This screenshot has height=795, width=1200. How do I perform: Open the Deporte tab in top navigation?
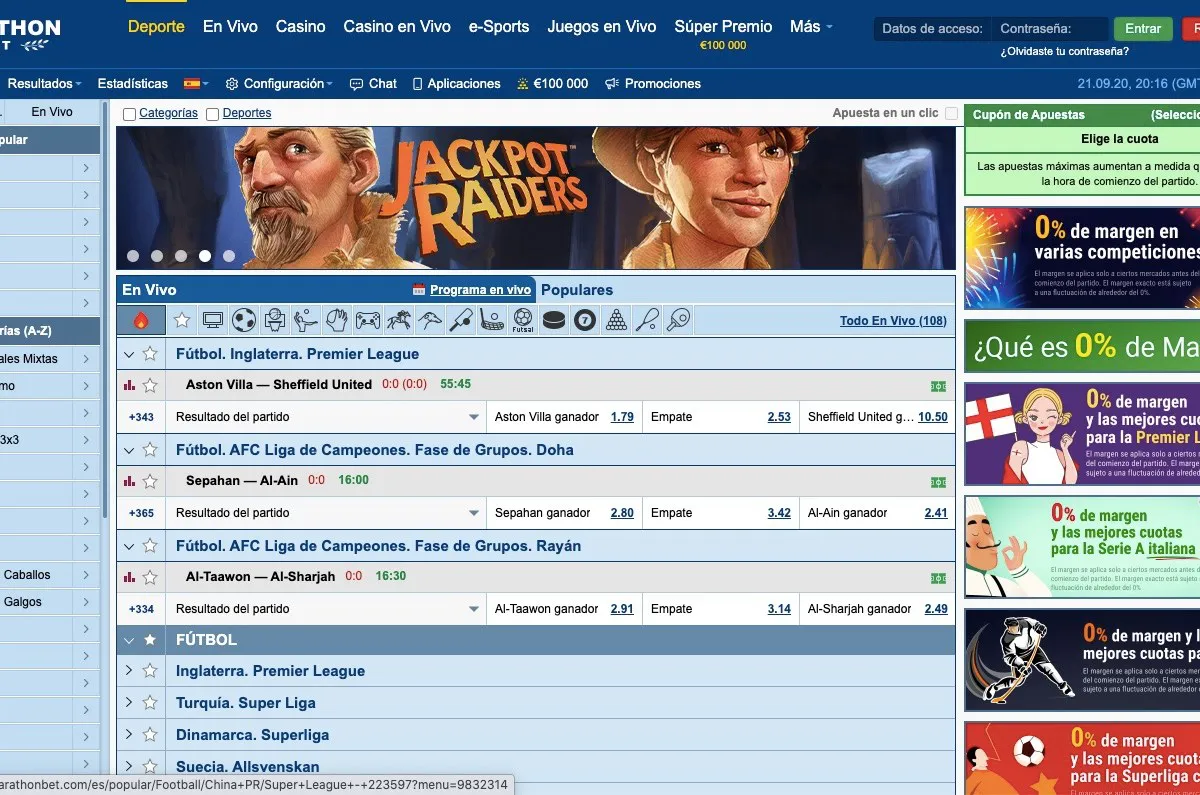[156, 27]
